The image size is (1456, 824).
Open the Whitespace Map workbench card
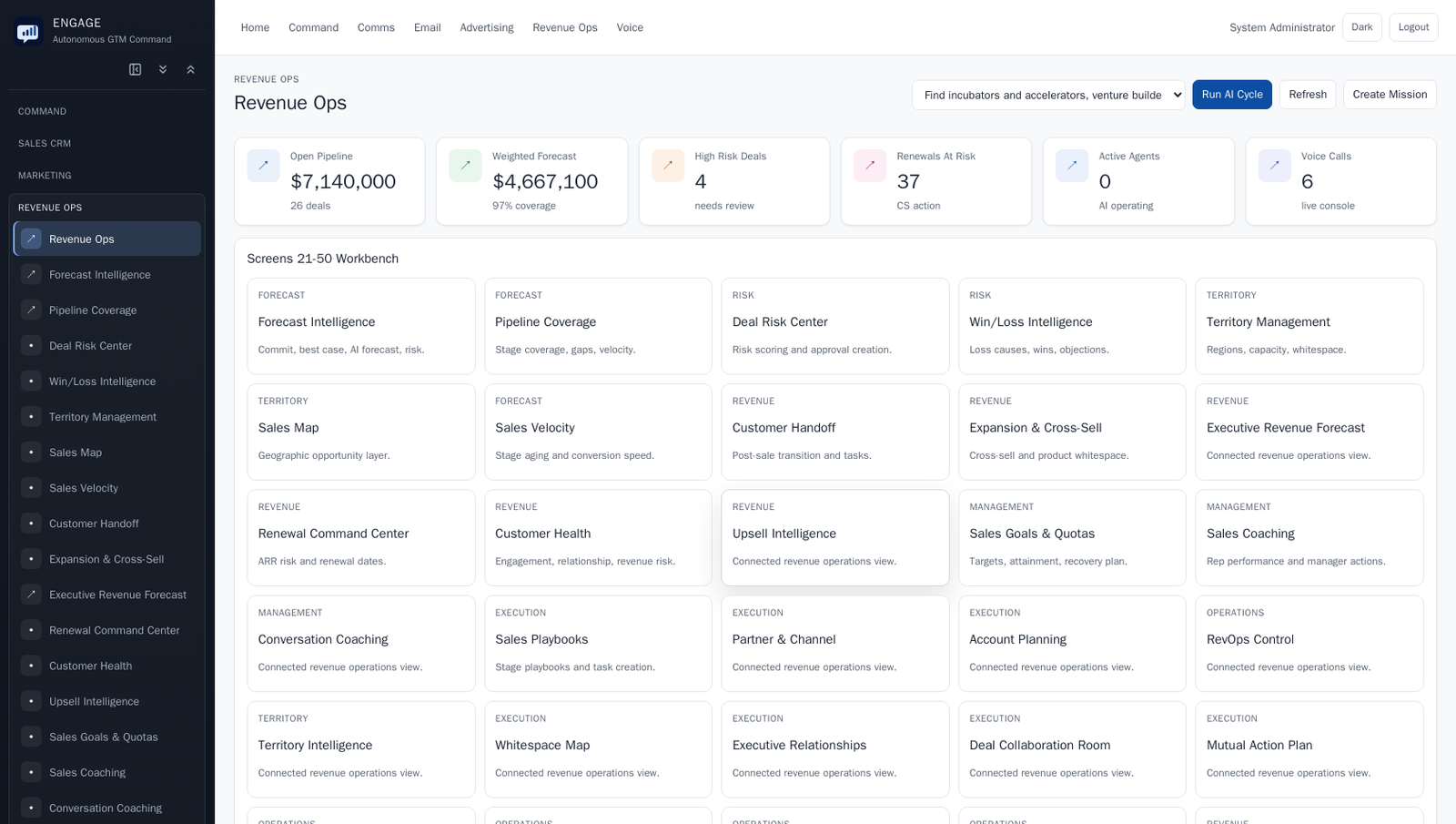pos(598,749)
